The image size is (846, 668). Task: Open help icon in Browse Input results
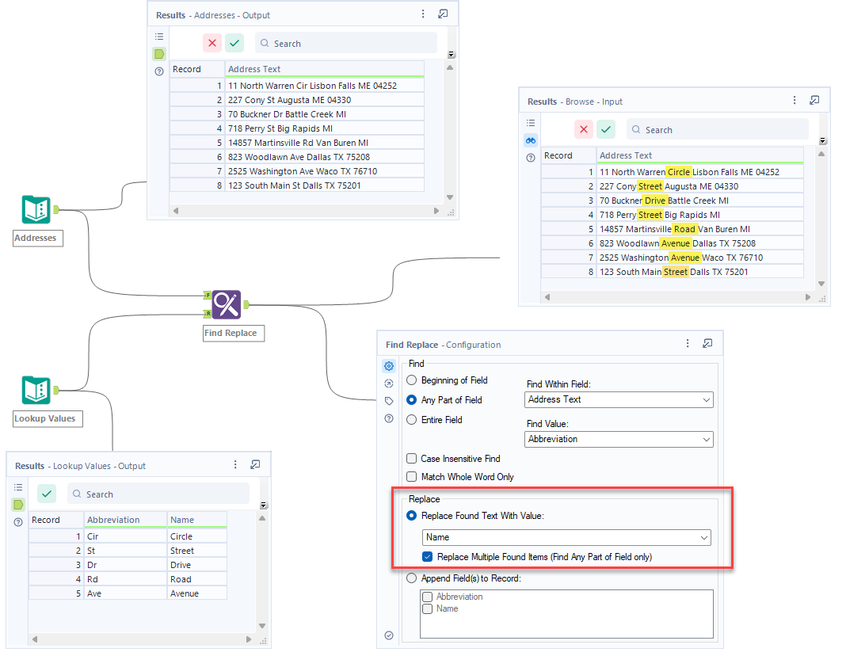(x=531, y=158)
